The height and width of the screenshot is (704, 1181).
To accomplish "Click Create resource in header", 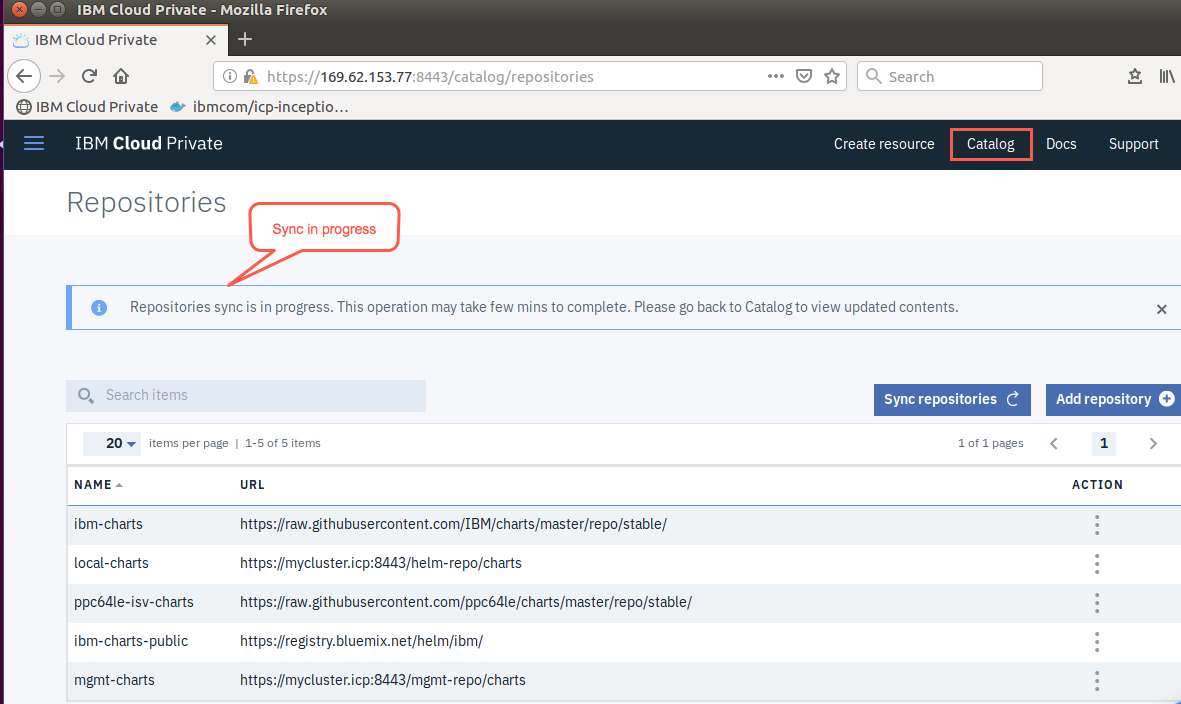I will [x=883, y=144].
